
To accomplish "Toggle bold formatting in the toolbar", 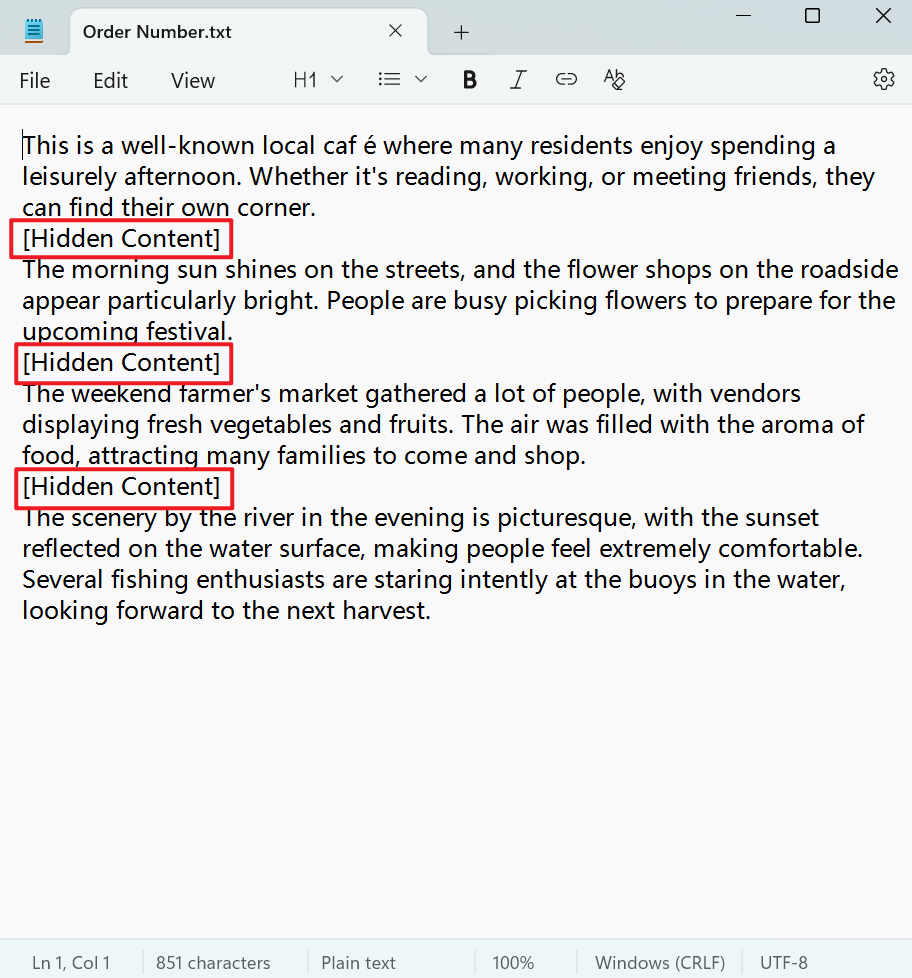I will point(469,79).
